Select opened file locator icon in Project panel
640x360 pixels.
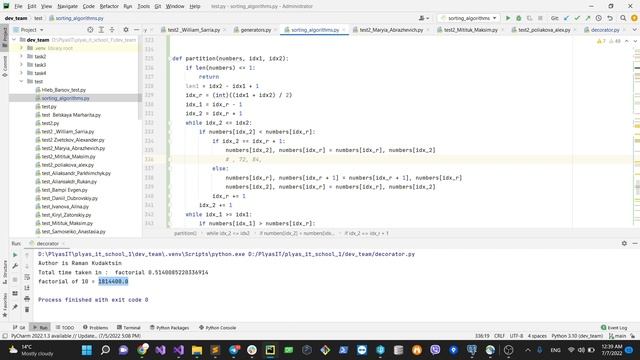90,30
